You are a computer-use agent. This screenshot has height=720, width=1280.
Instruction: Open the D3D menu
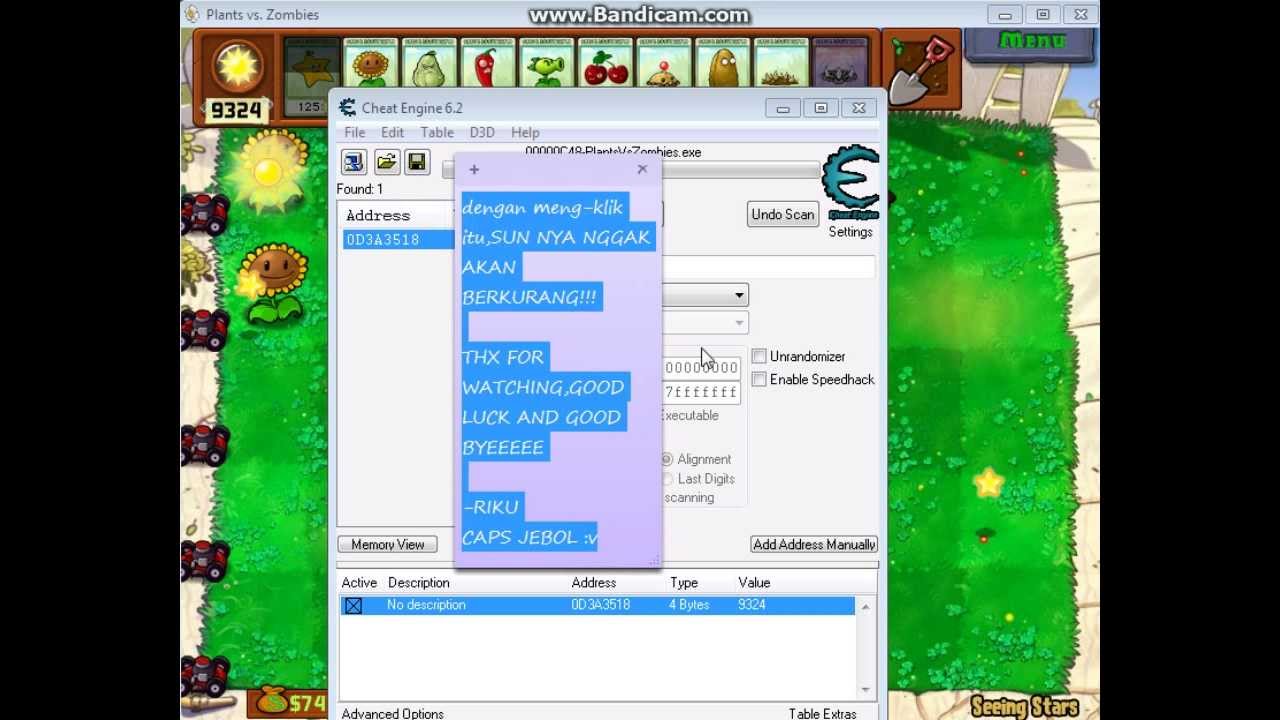click(482, 133)
